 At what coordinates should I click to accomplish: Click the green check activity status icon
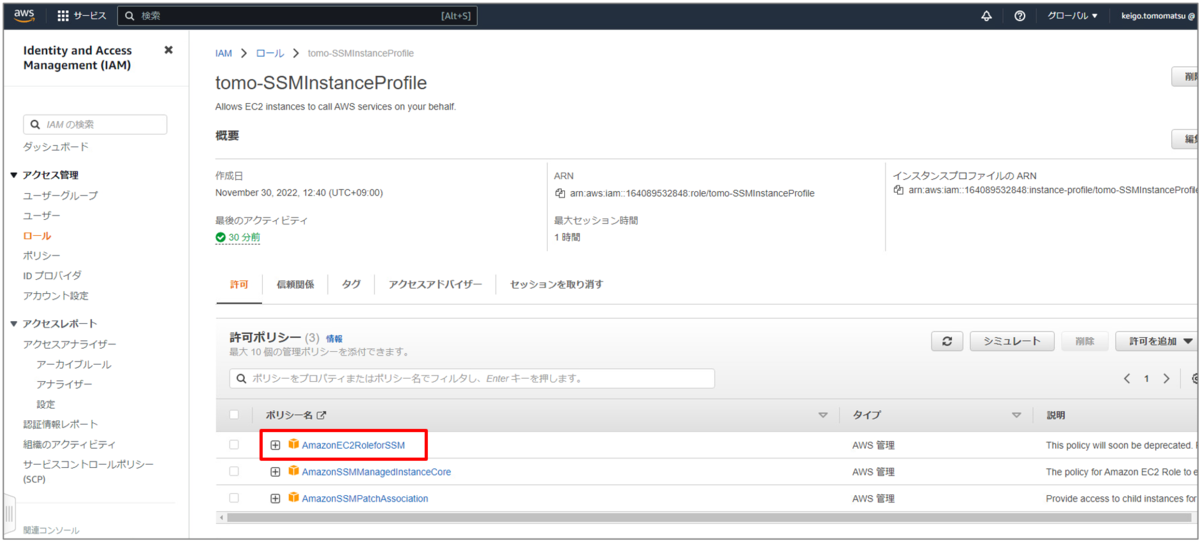221,237
